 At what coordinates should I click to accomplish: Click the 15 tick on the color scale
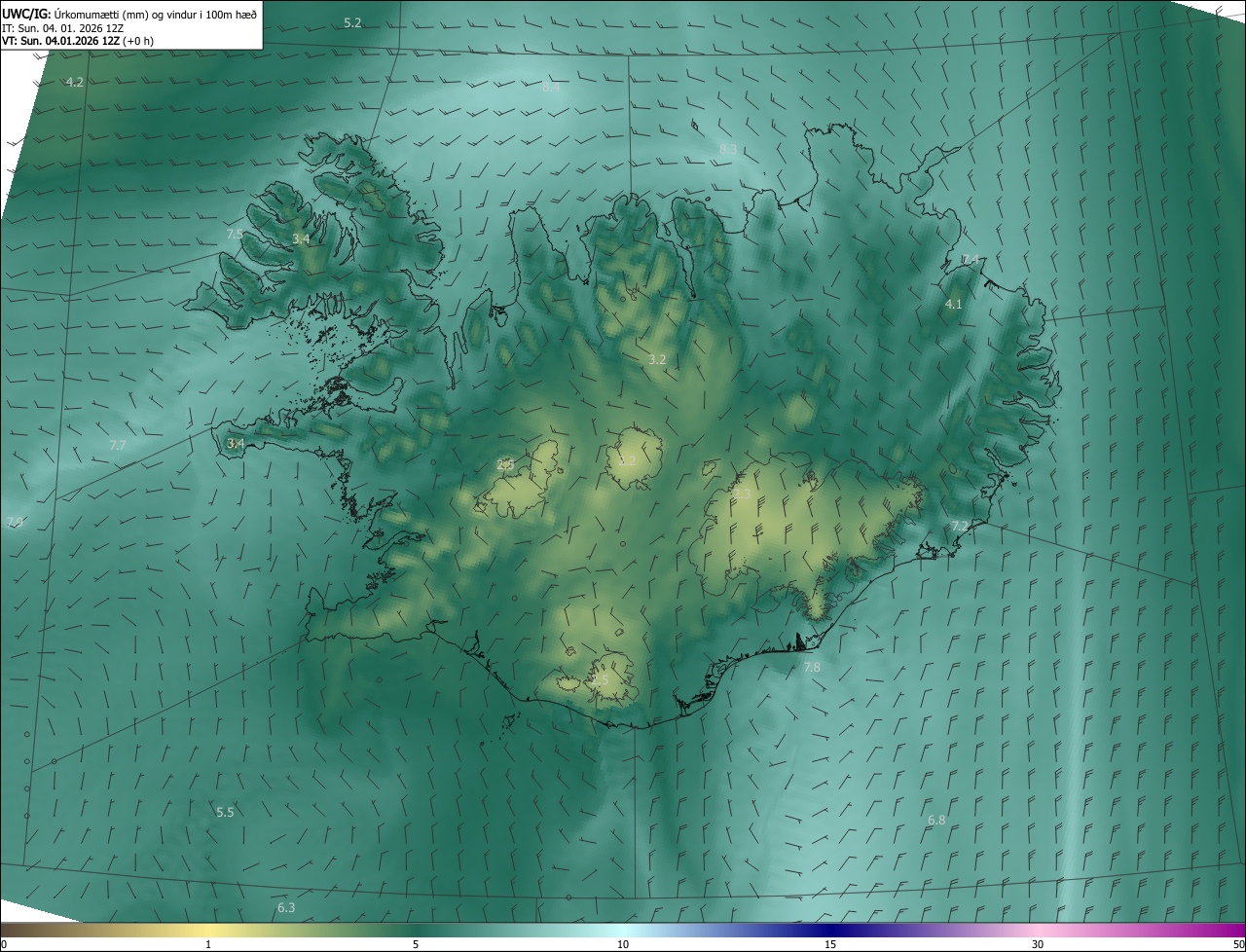pyautogui.click(x=830, y=945)
